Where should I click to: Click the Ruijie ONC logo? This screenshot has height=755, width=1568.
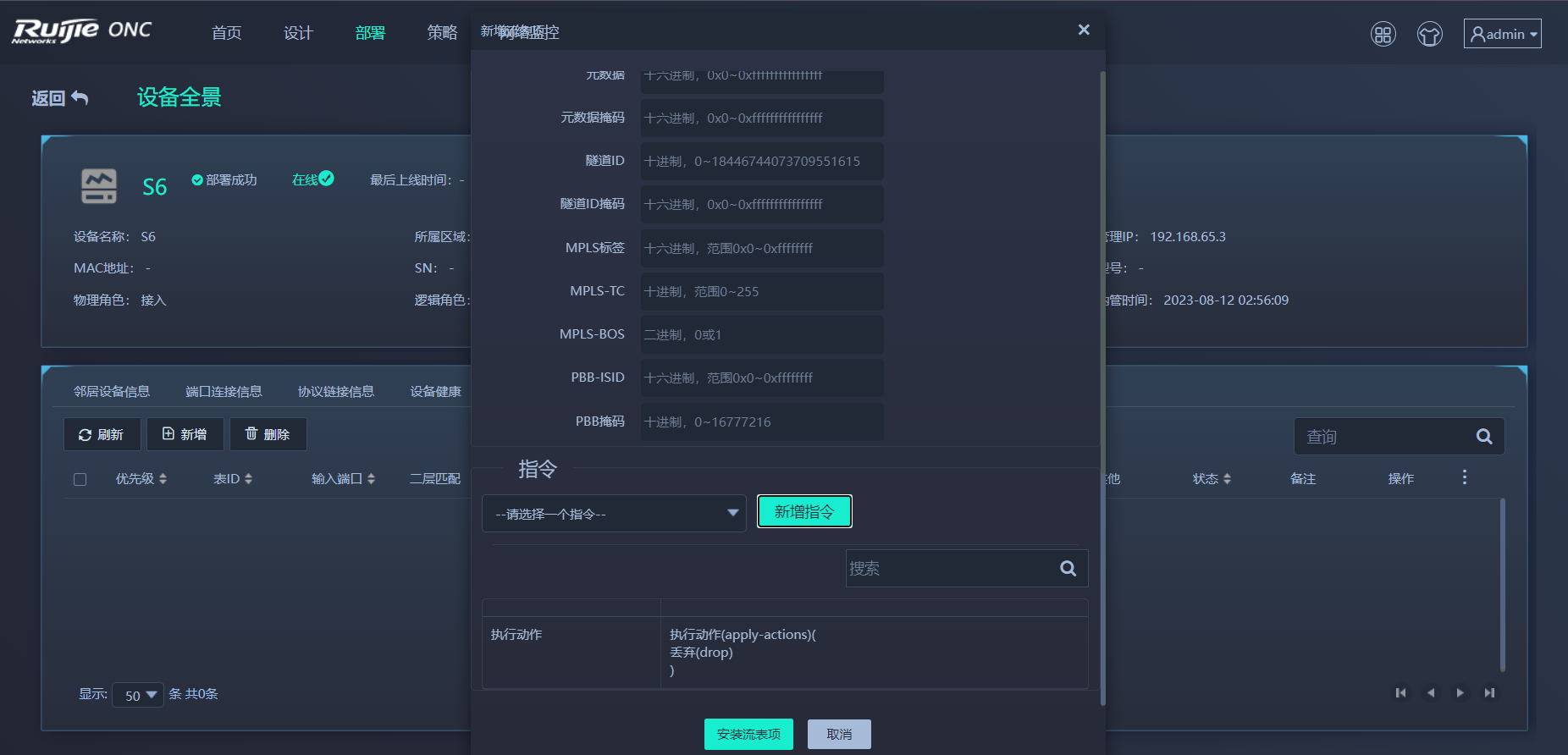[x=82, y=31]
